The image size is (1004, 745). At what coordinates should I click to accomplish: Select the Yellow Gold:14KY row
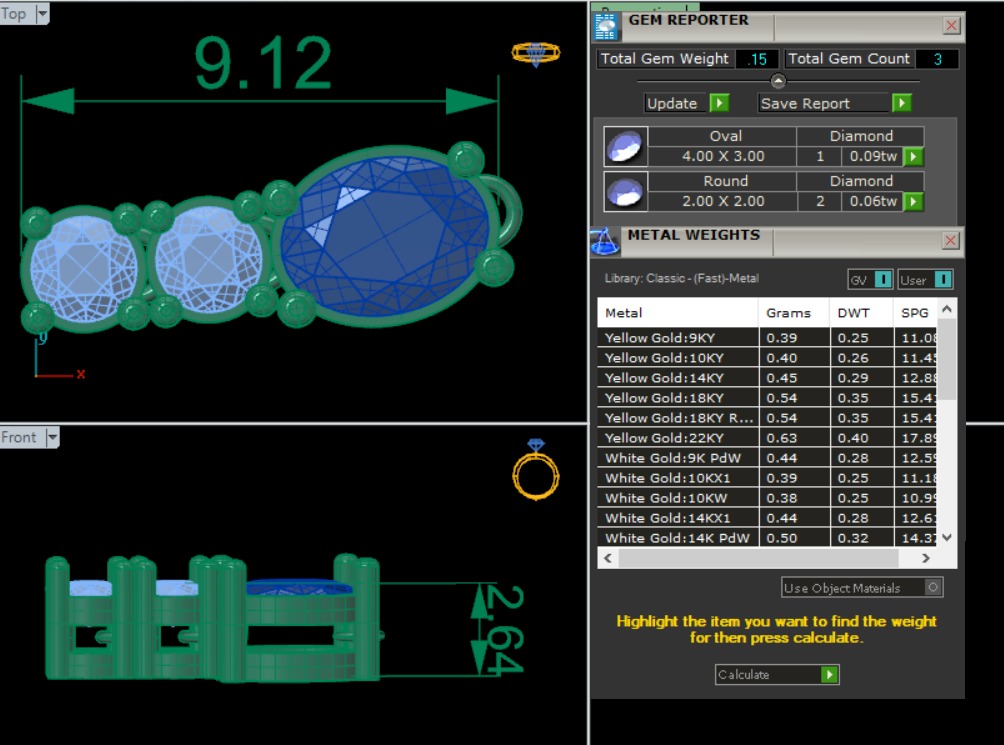coord(767,378)
